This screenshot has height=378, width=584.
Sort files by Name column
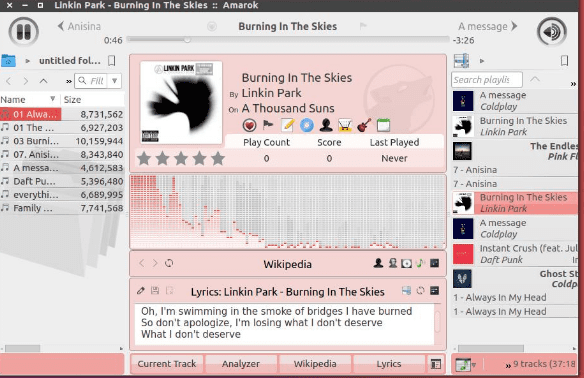coord(29,99)
